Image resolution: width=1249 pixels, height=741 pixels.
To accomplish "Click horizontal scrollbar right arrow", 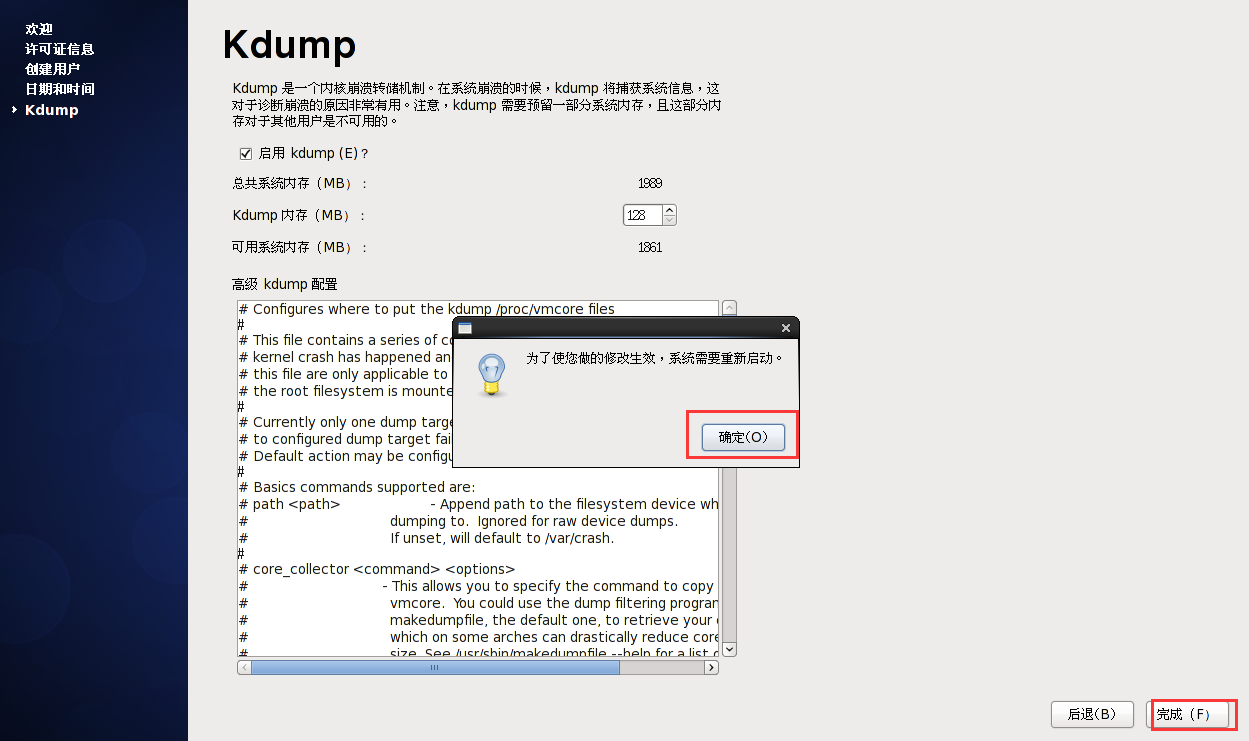I will (x=711, y=667).
